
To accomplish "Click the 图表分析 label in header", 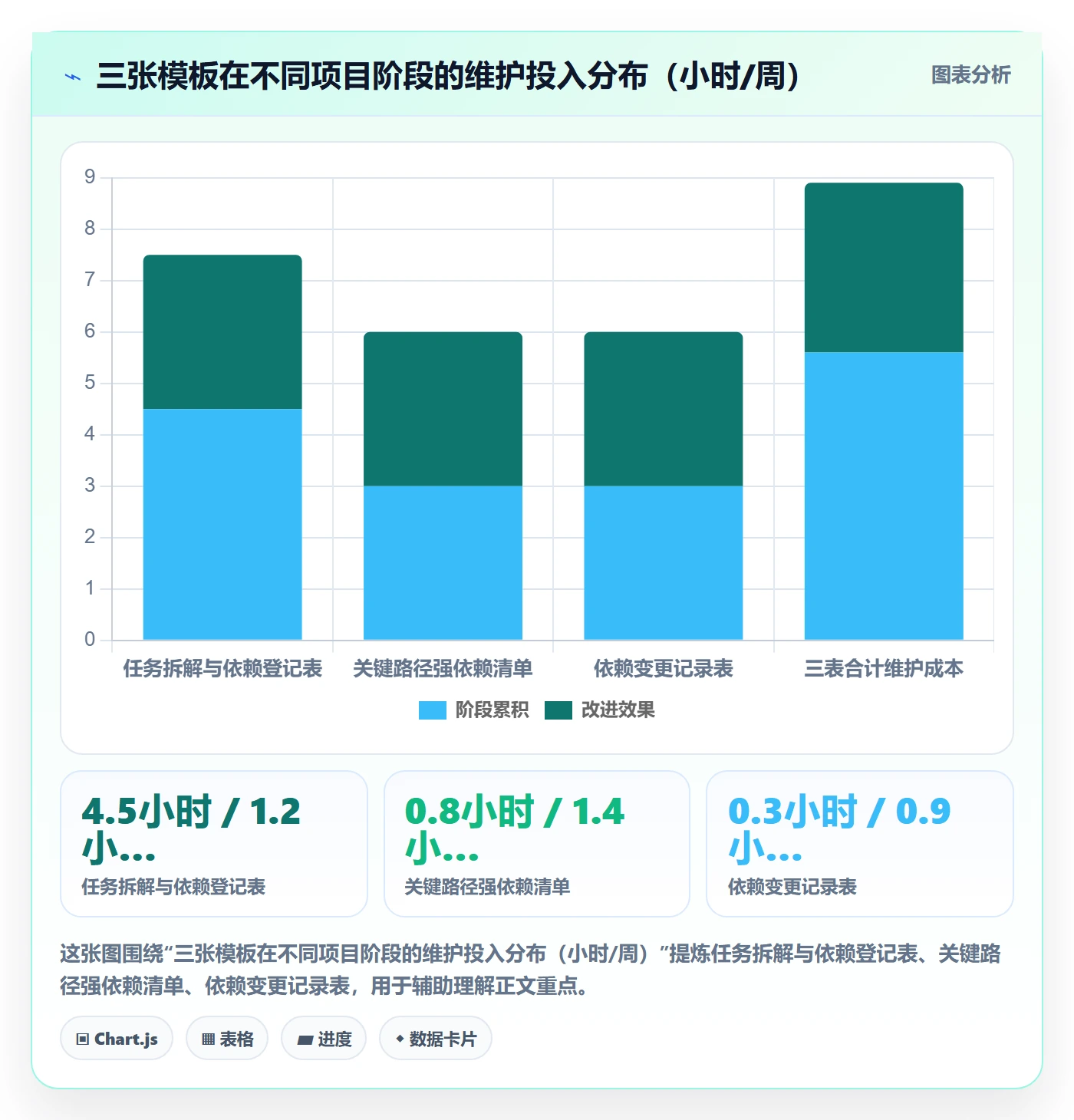I will (x=970, y=75).
